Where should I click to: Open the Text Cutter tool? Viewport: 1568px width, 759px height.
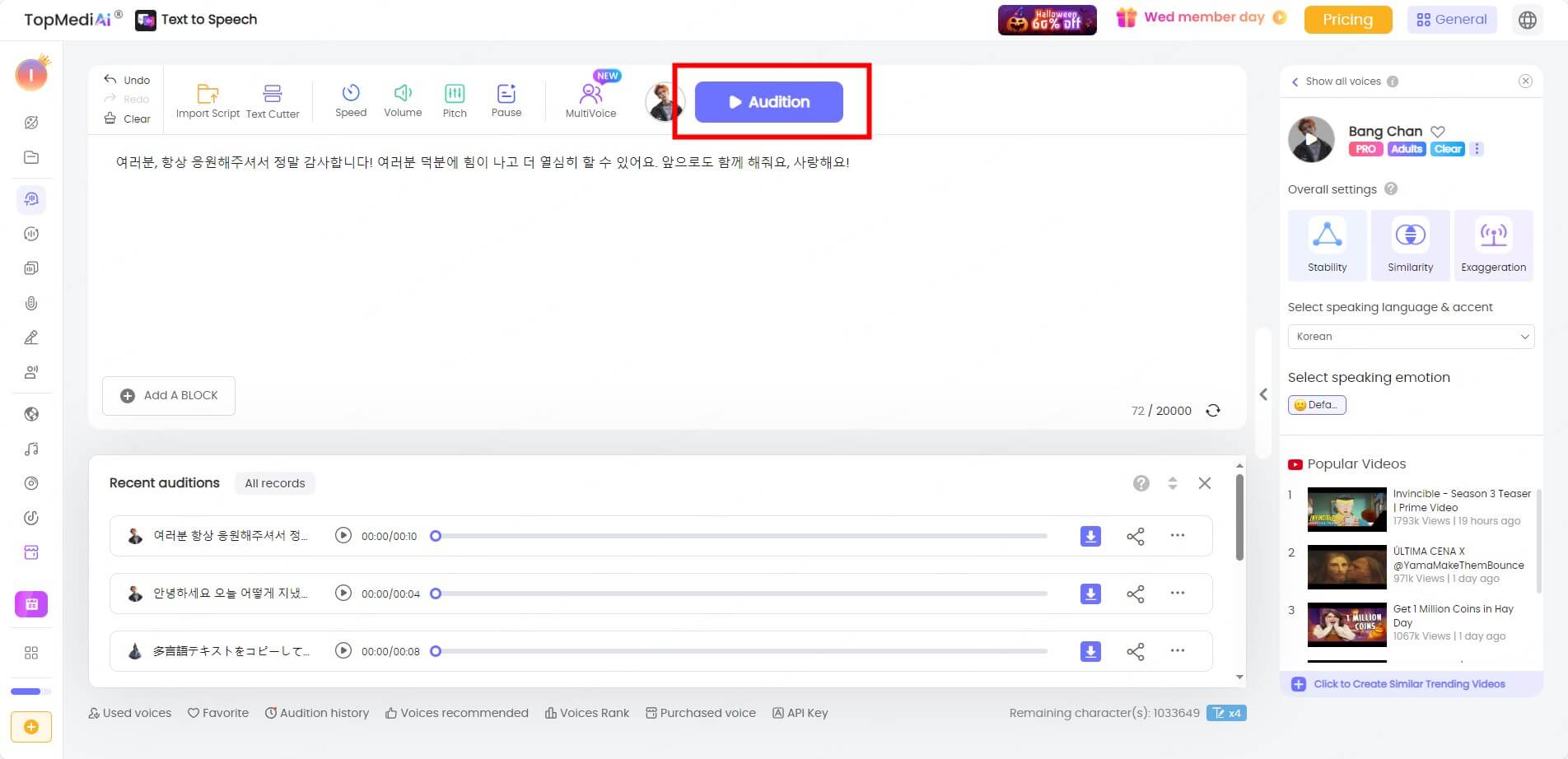pos(273,100)
